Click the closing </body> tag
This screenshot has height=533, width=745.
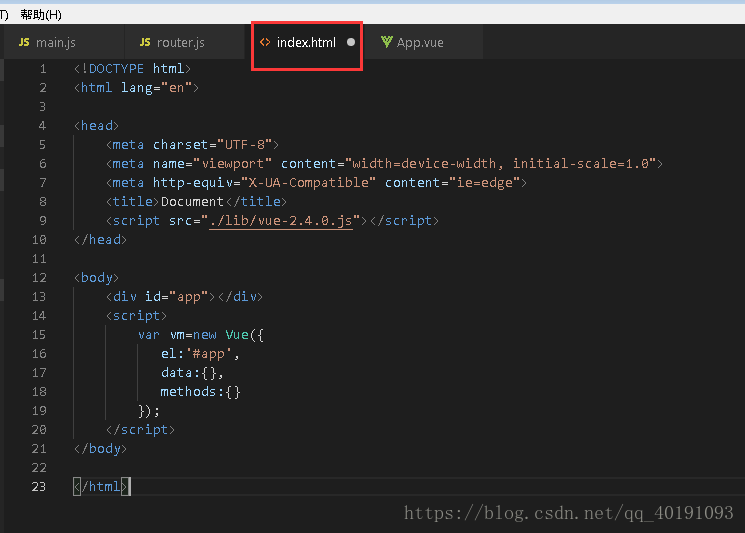[100, 449]
